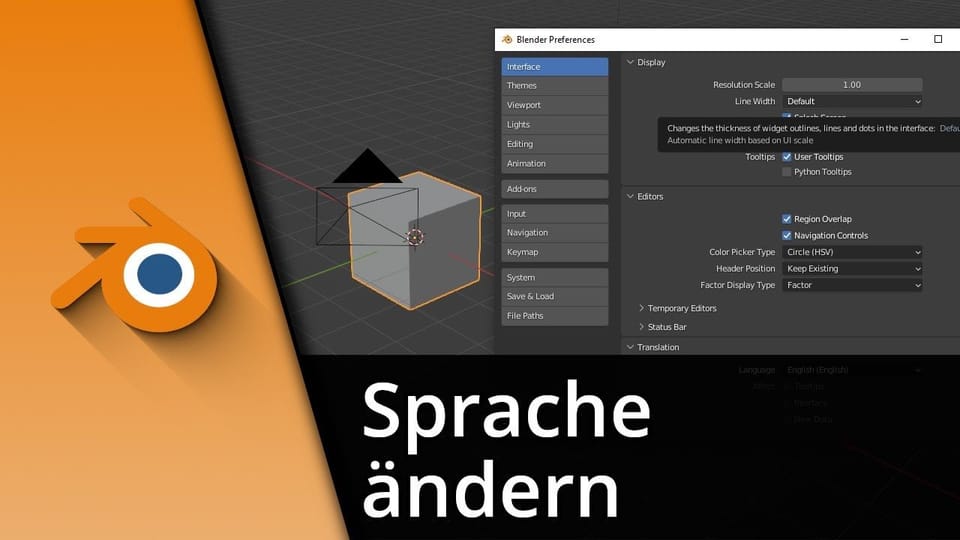This screenshot has height=540, width=960.
Task: Maximize the Blender Preferences window
Action: pyautogui.click(x=938, y=39)
